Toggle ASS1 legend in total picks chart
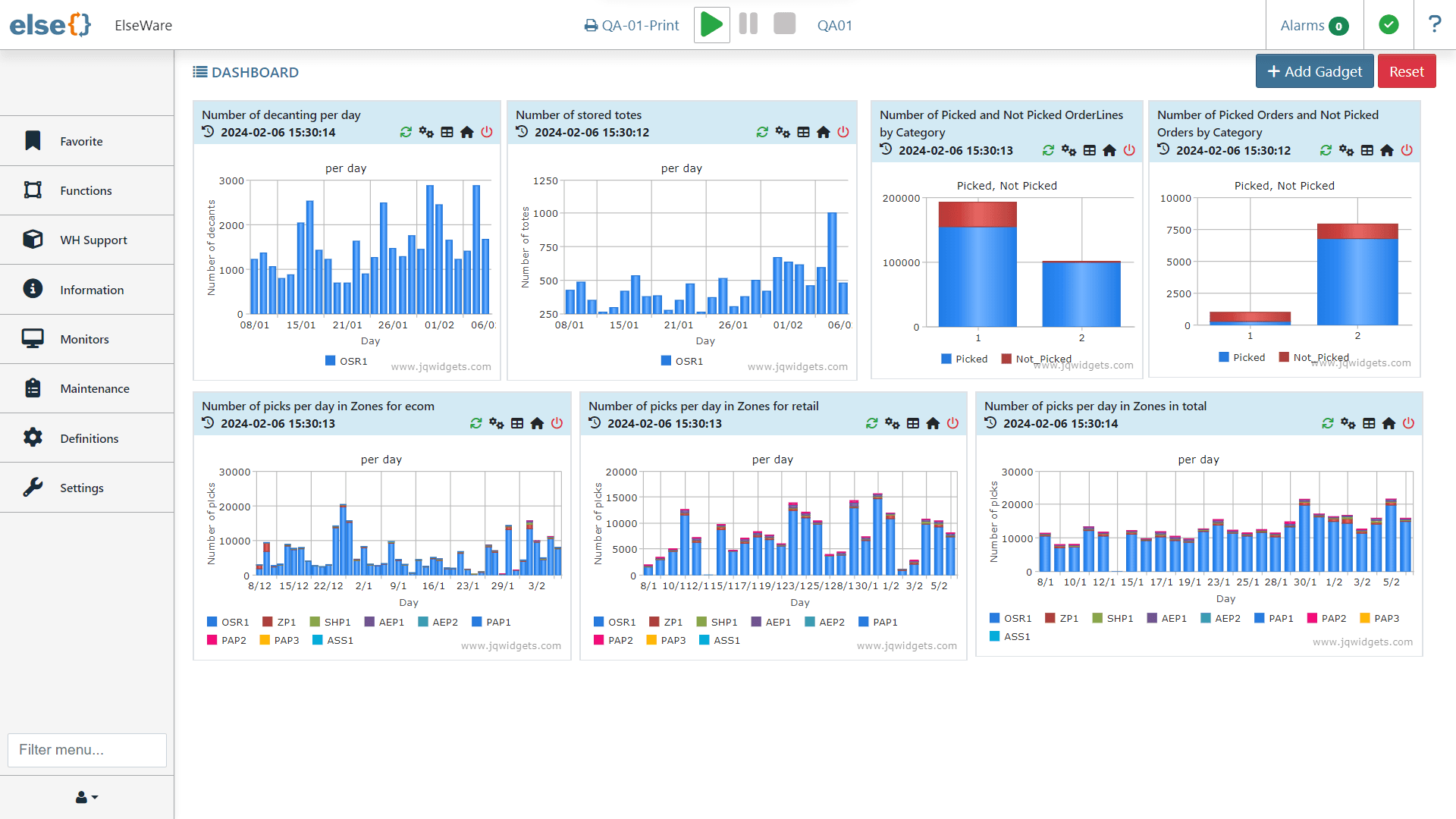The height and width of the screenshot is (819, 1456). tap(1010, 636)
